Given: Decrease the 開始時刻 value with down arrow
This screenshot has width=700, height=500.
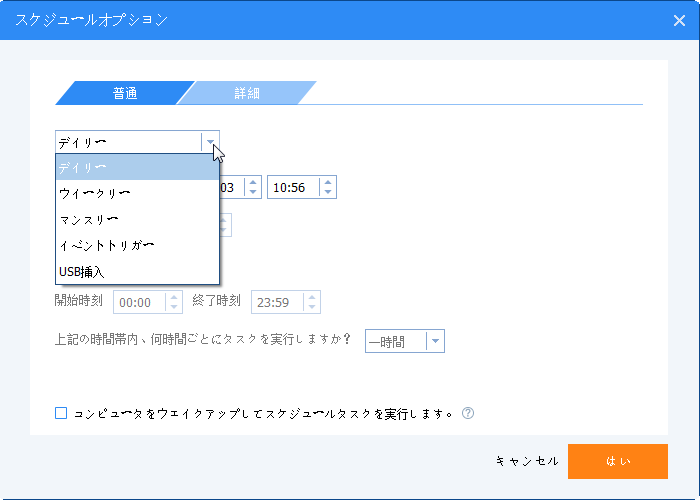Looking at the screenshot, I should 174,307.
